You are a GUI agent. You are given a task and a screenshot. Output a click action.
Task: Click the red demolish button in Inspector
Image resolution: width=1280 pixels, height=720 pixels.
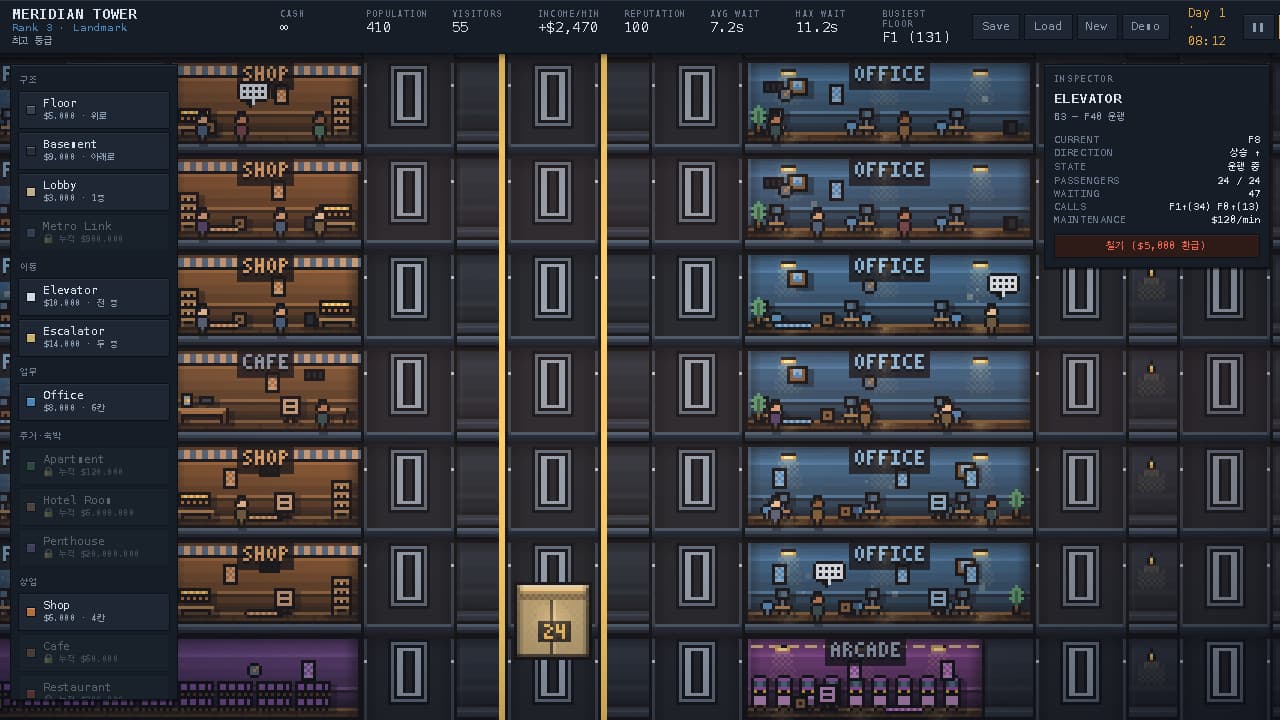pos(1157,245)
